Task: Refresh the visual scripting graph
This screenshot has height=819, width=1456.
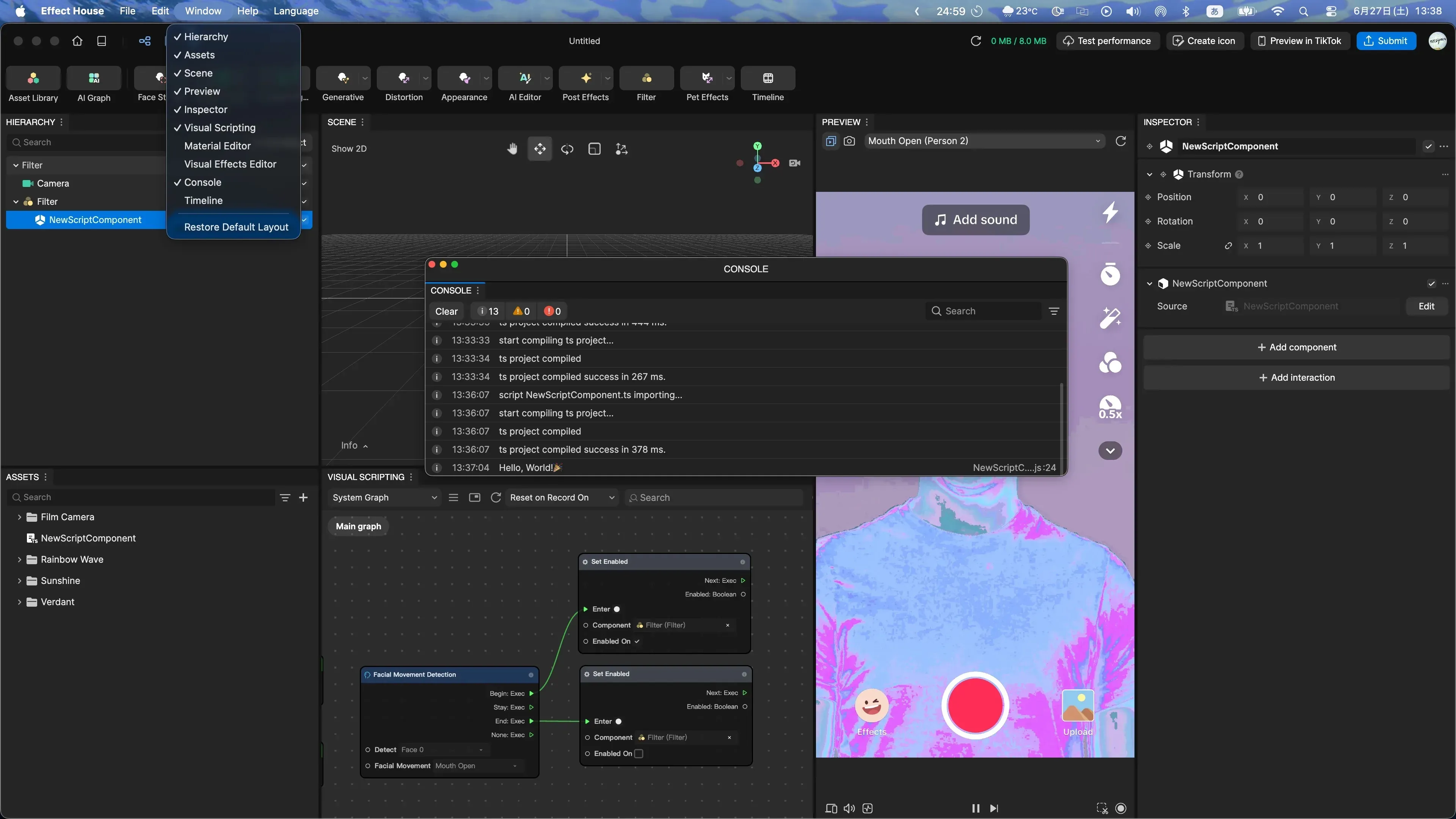Action: point(496,497)
